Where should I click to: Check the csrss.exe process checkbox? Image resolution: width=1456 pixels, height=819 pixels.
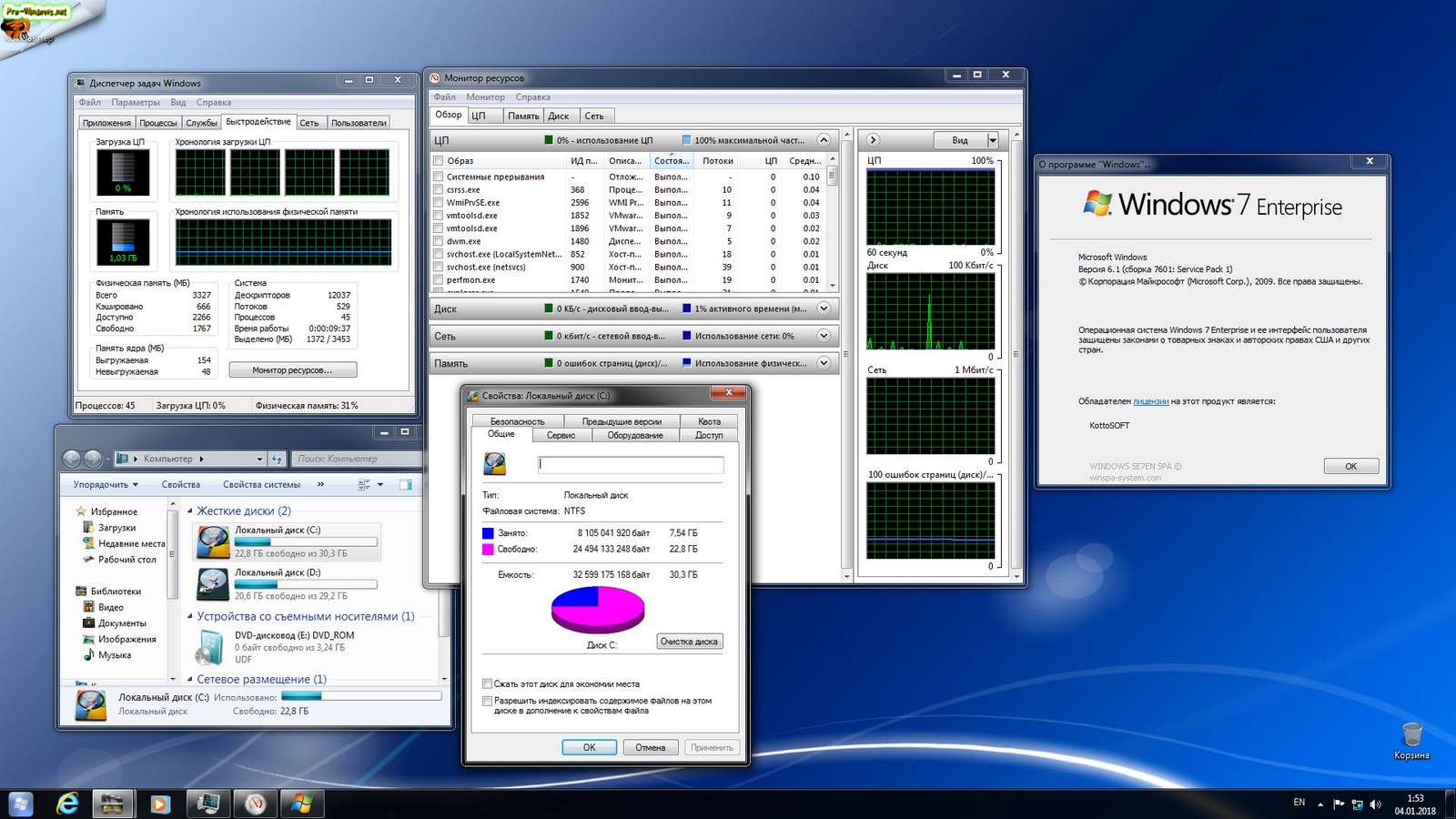[439, 190]
